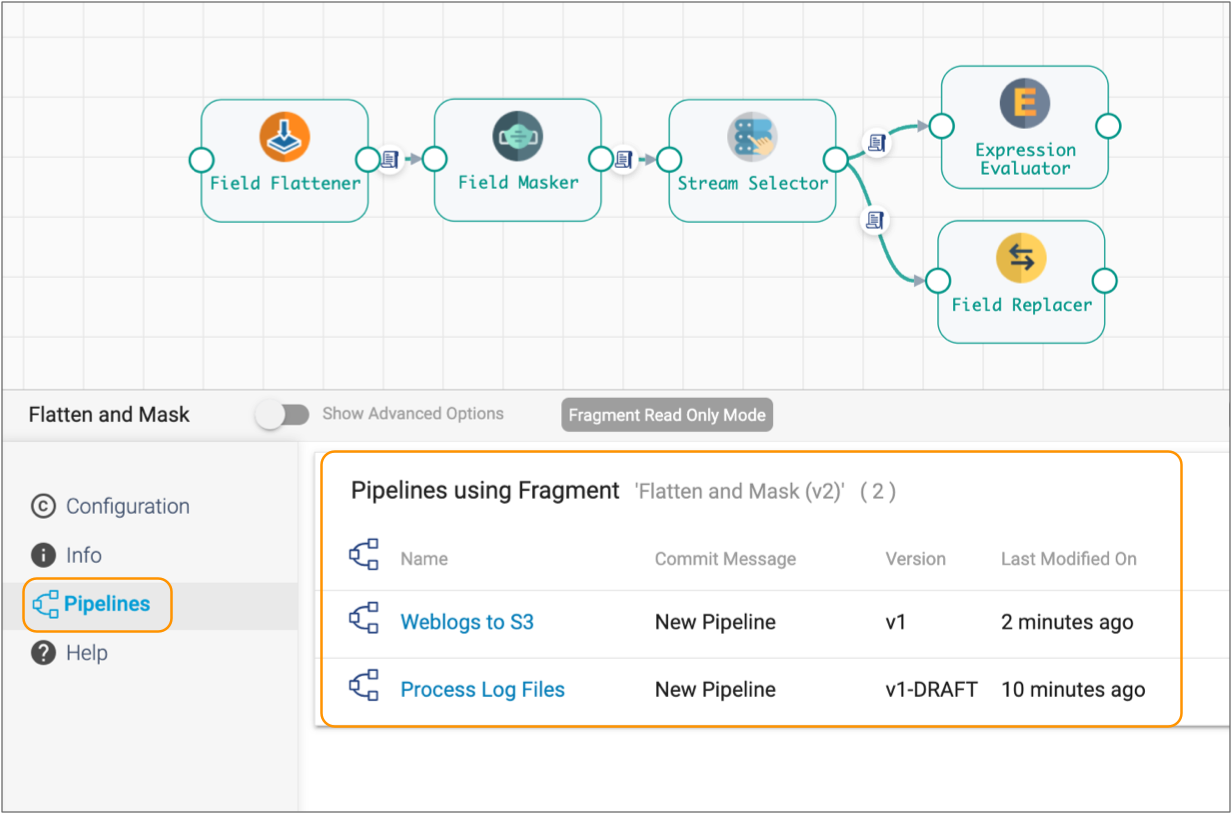Click the Name column header
1231x813 pixels.
point(424,559)
